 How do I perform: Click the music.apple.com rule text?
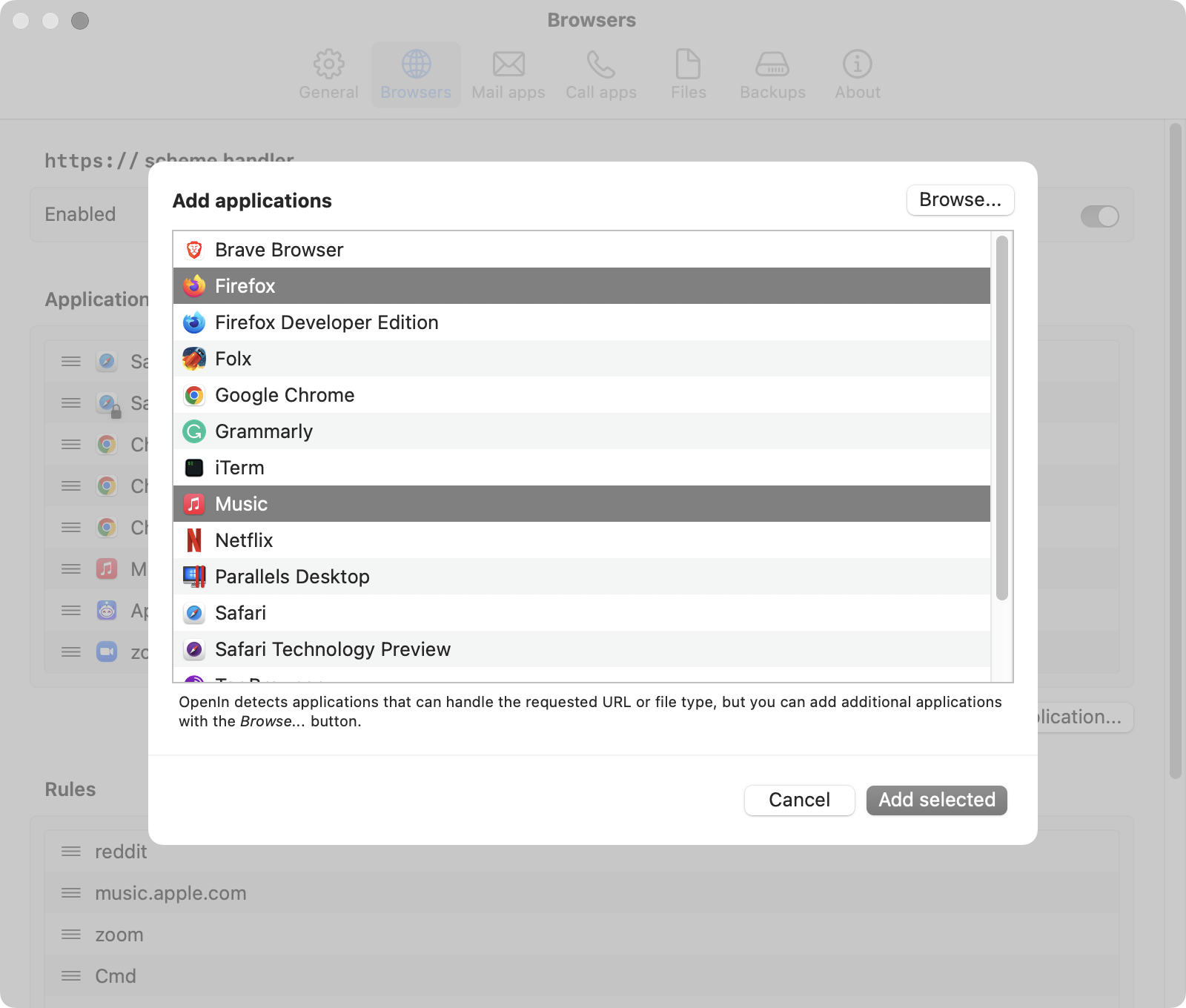pyautogui.click(x=170, y=893)
